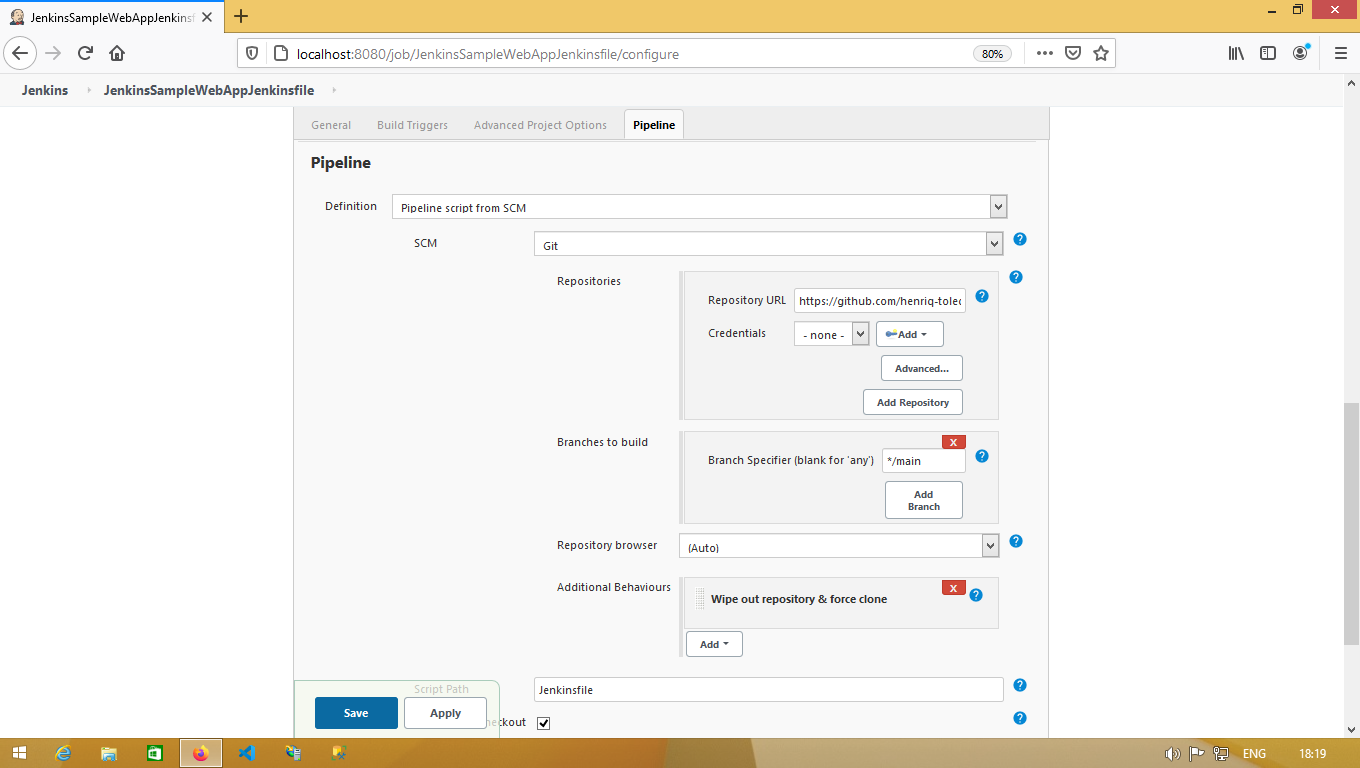Open a new browser tab

tap(241, 16)
